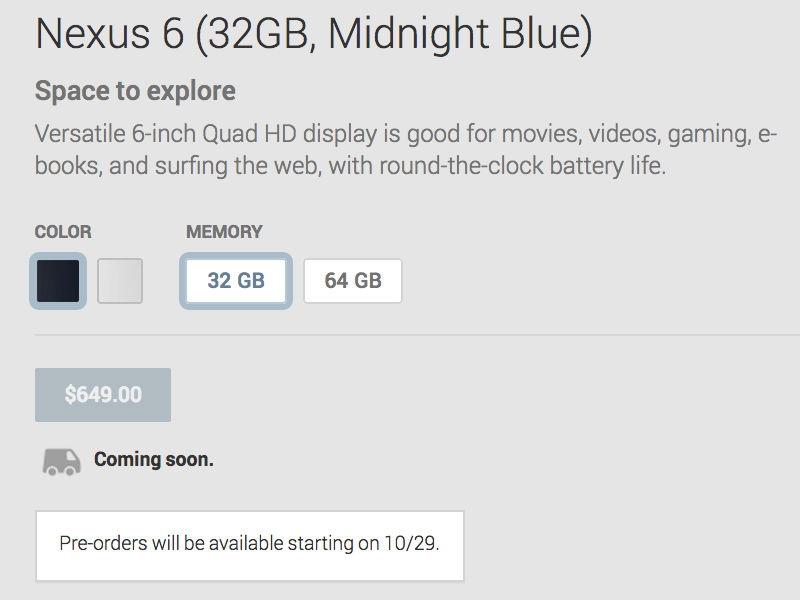Switch memory to 64 GB
800x600 pixels.
point(353,281)
